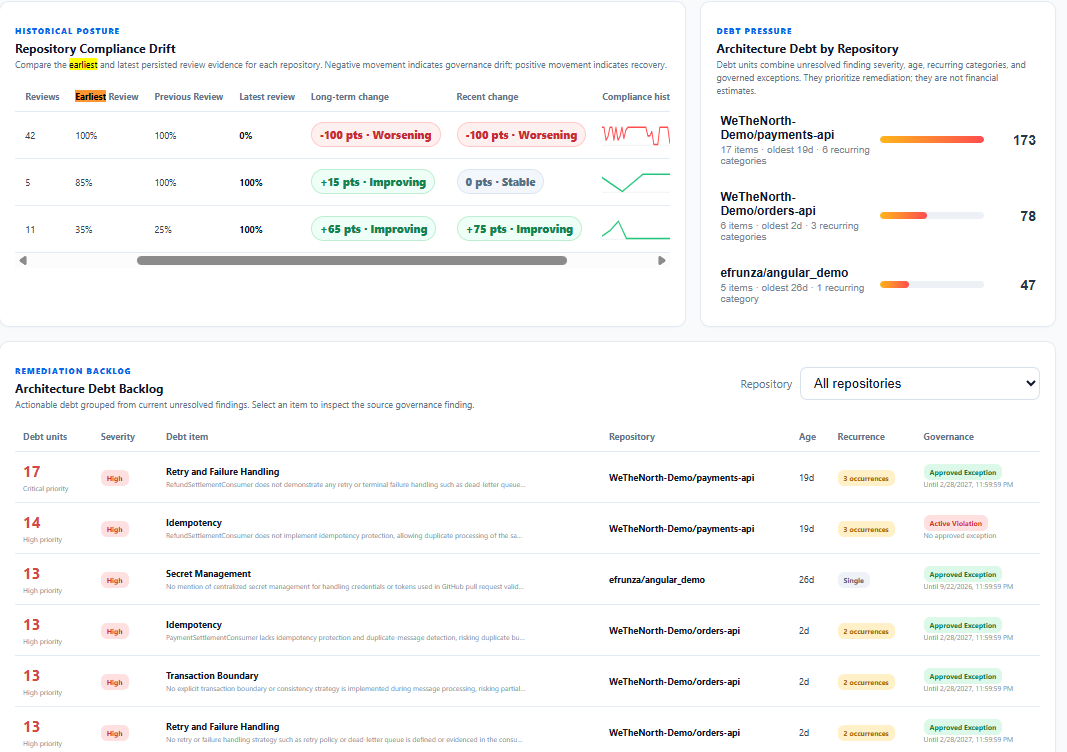Viewport: 1067px width, 752px height.
Task: Click the 173 debt score
Action: click(x=1024, y=140)
